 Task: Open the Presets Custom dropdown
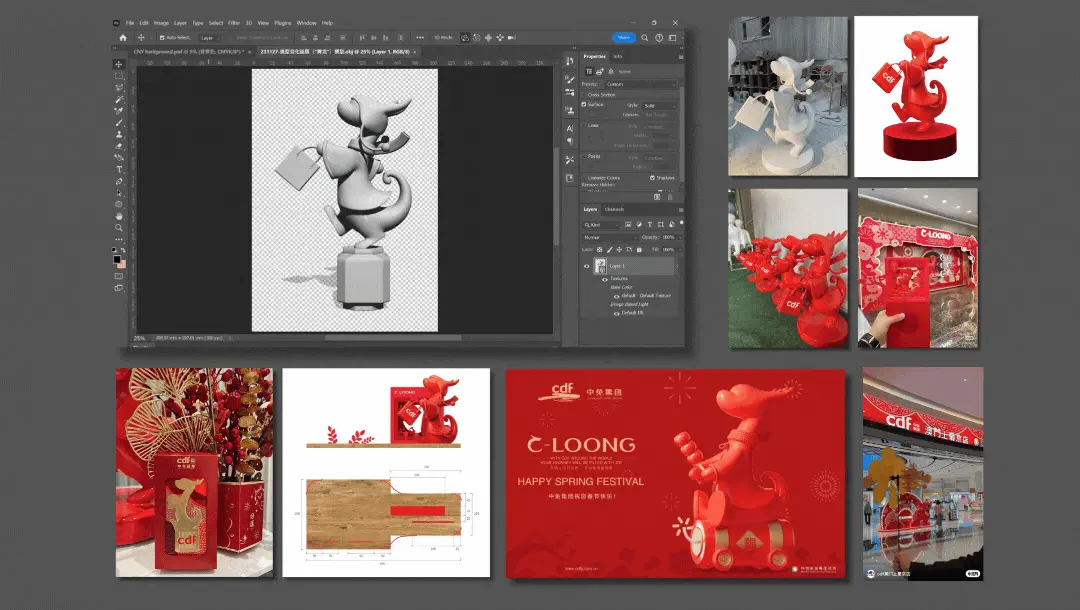pyautogui.click(x=641, y=84)
